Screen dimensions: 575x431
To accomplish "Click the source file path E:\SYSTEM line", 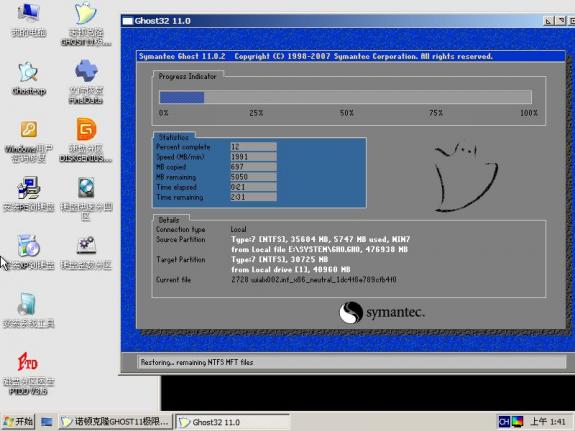I will (x=319, y=249).
